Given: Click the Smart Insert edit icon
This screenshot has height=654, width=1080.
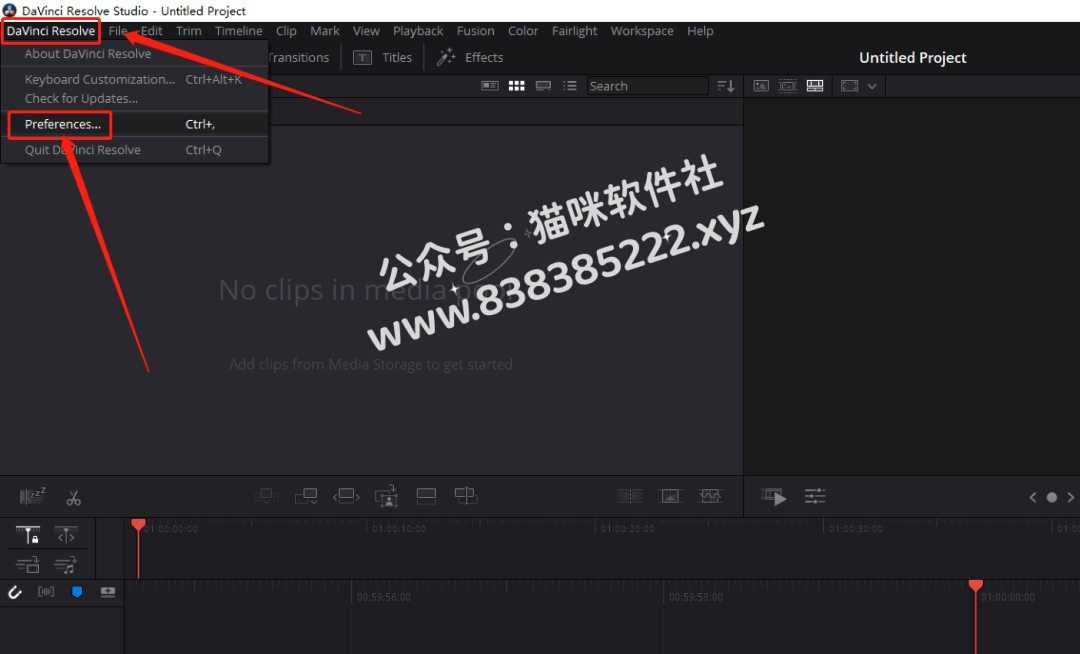Looking at the screenshot, I should coord(266,496).
